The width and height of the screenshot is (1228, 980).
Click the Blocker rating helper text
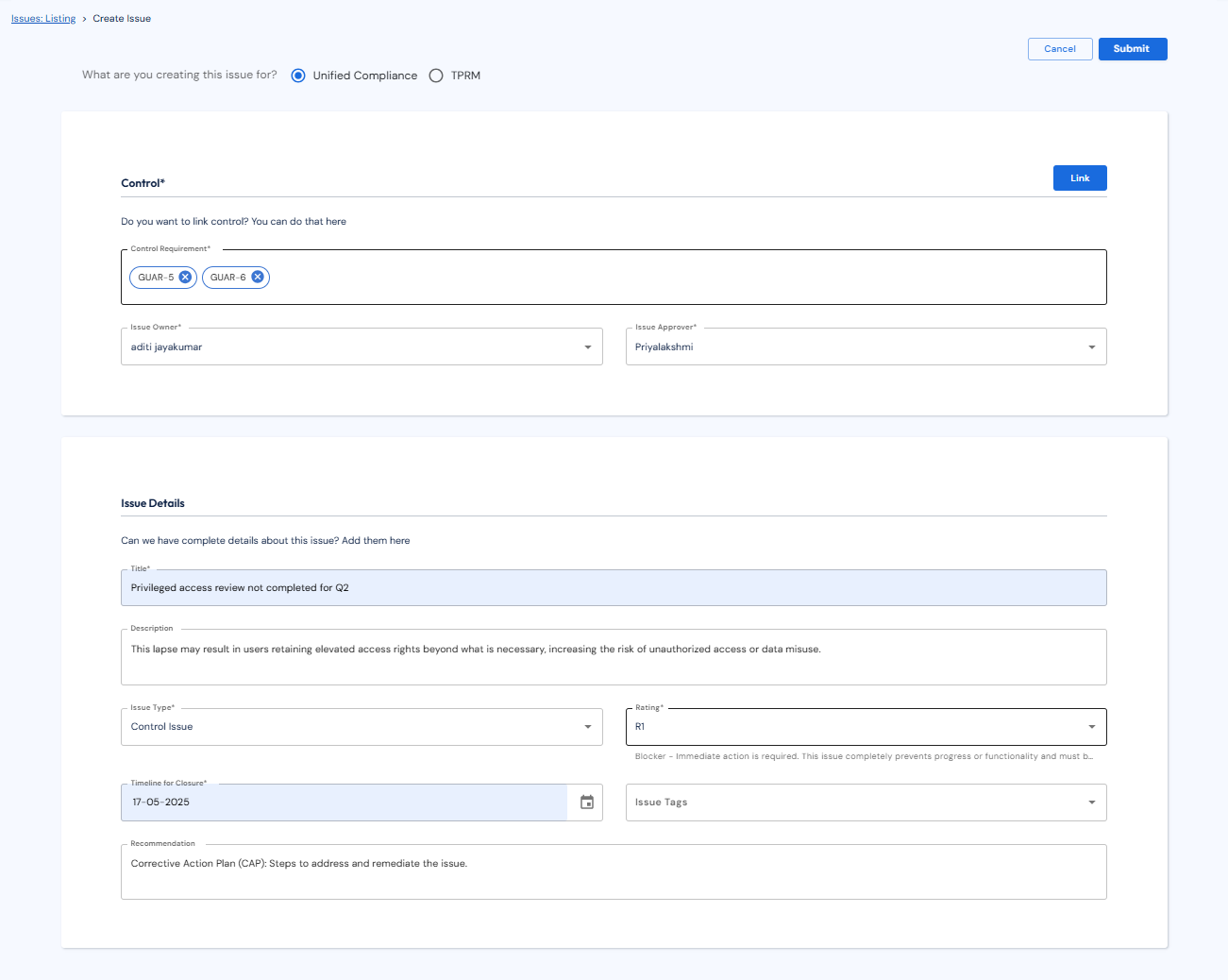click(x=864, y=756)
